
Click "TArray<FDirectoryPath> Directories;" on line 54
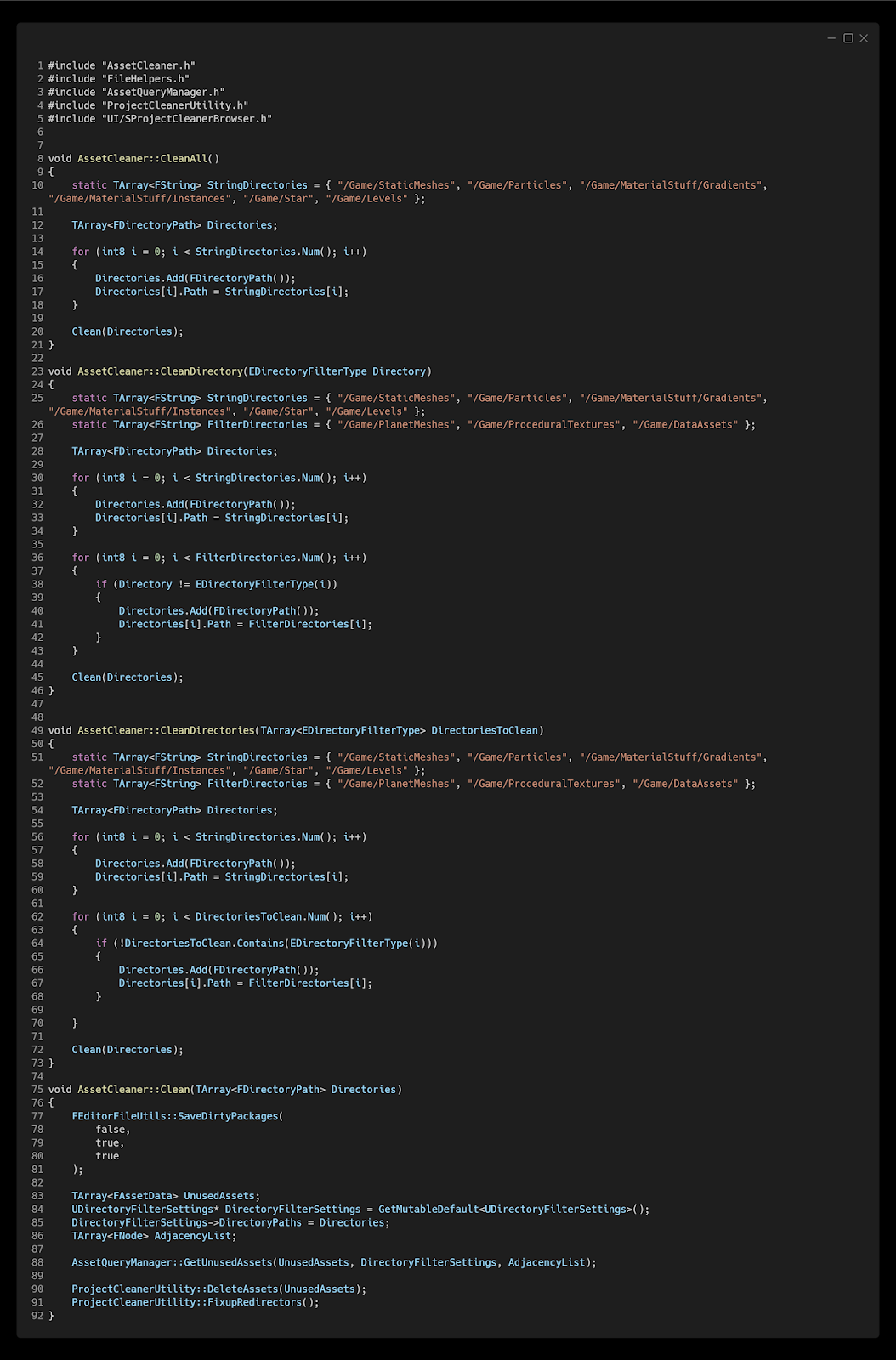[x=174, y=810]
